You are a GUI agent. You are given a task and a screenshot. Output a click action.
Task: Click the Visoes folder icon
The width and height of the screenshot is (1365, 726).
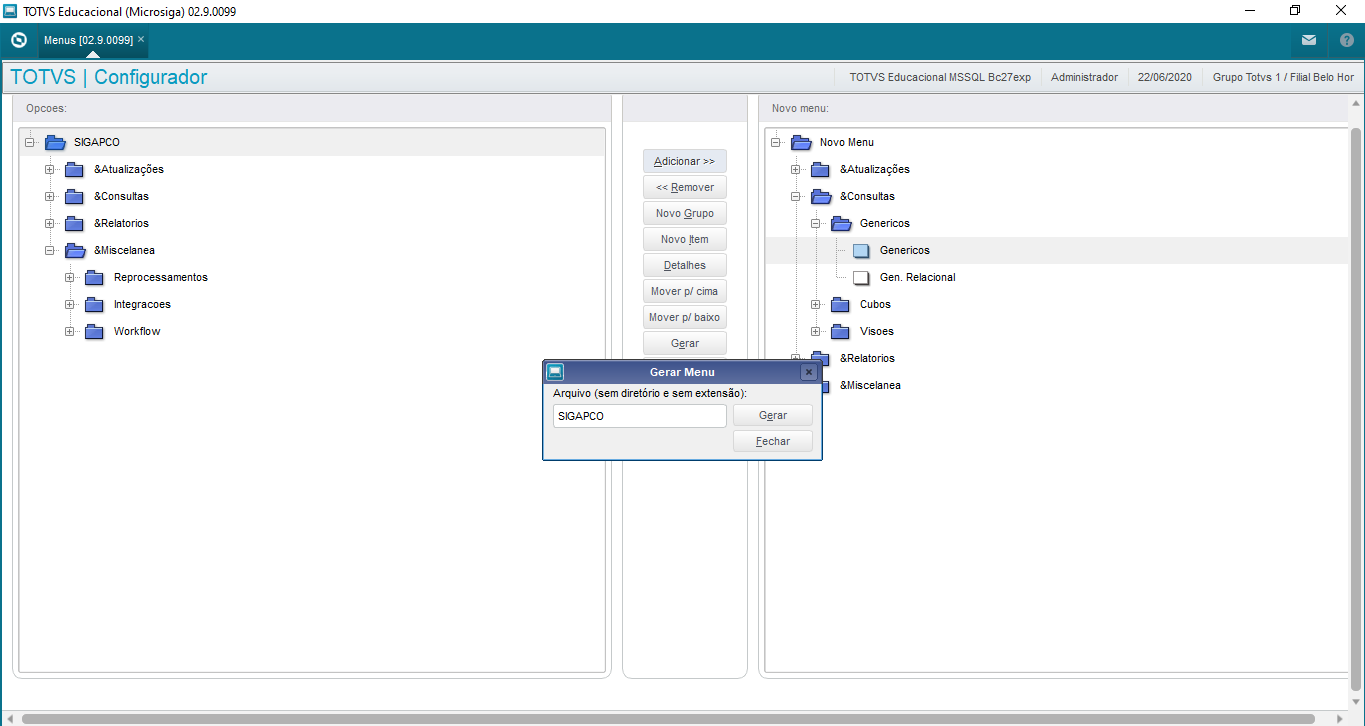coord(841,331)
